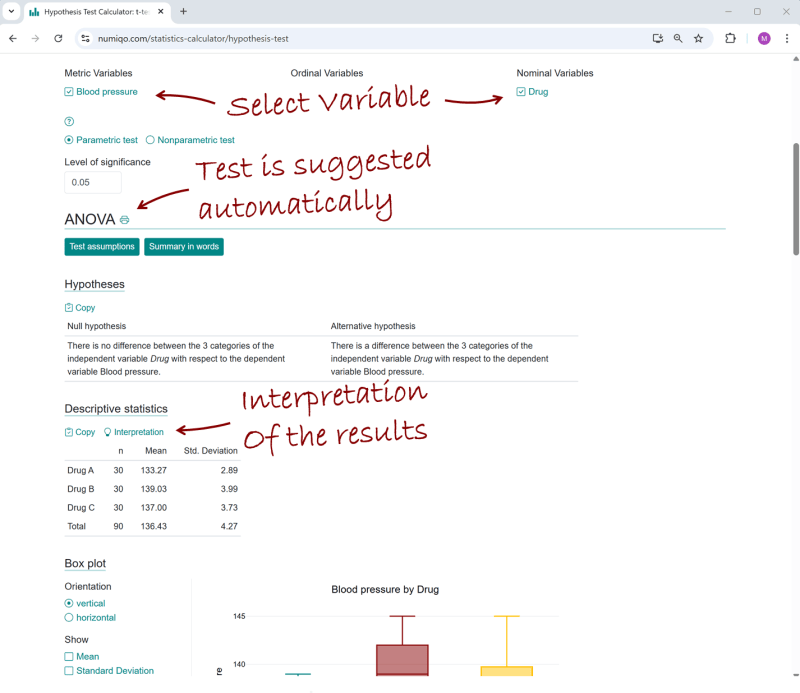Open the help question mark icon
This screenshot has height=693, width=800.
tap(69, 121)
